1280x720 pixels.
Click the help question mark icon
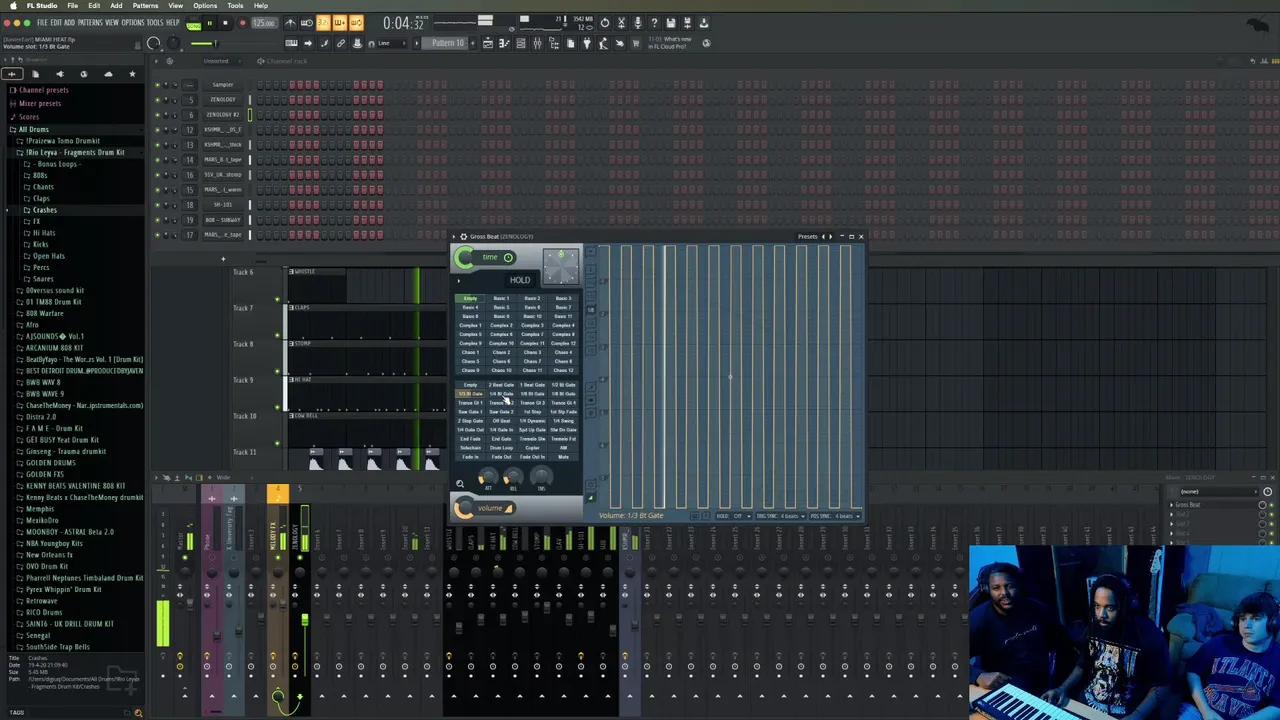coord(654,22)
